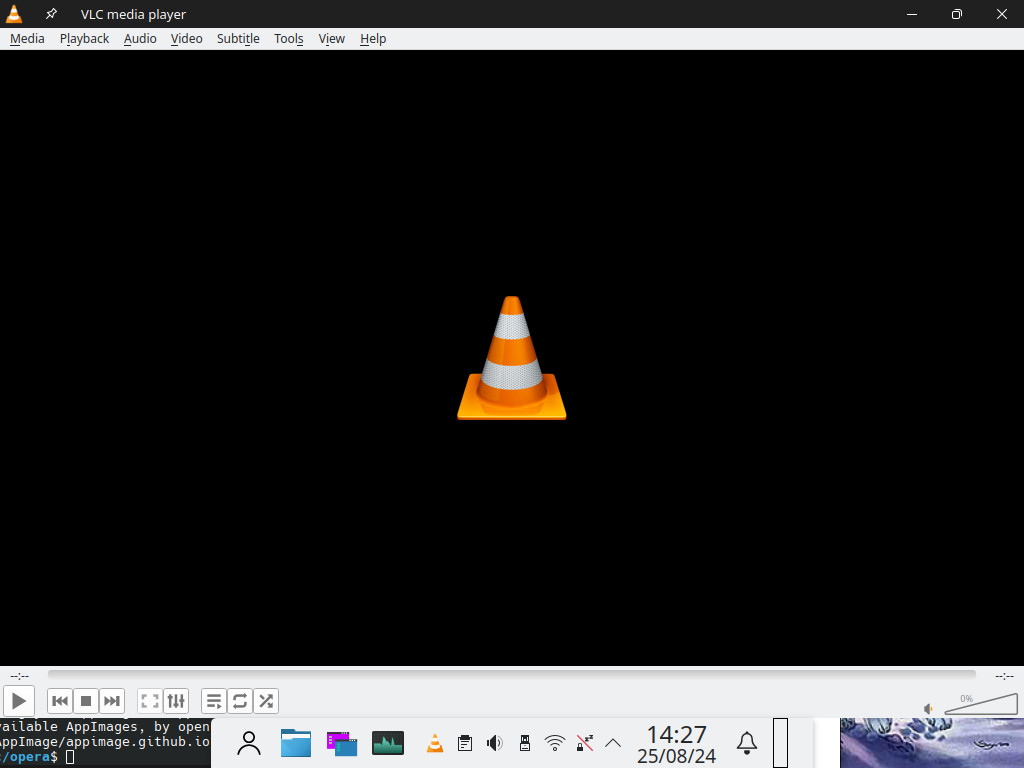
Task: Click the wallpaper thumbnail at bottom right
Action: tap(932, 743)
